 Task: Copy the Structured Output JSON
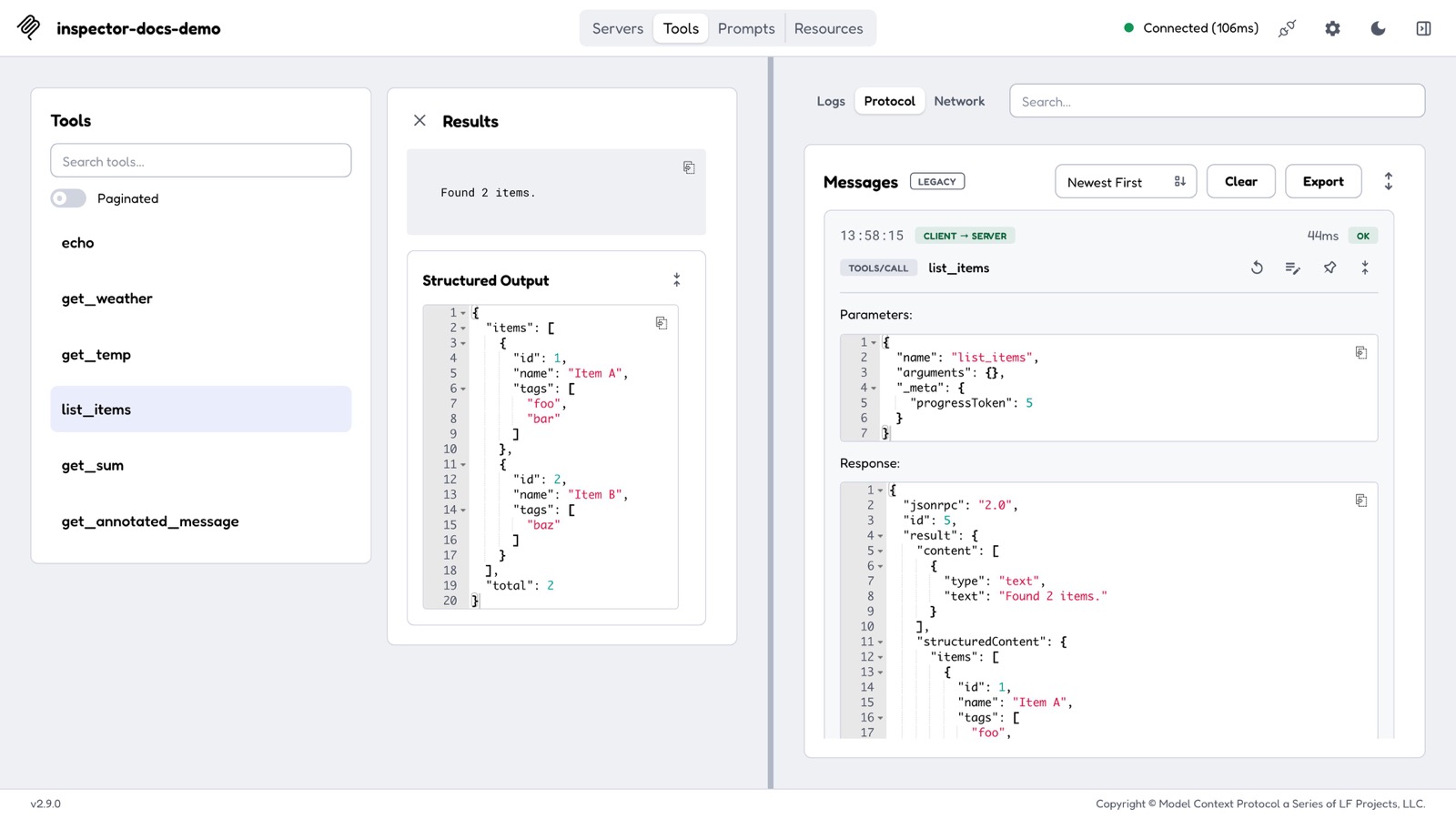click(x=662, y=323)
